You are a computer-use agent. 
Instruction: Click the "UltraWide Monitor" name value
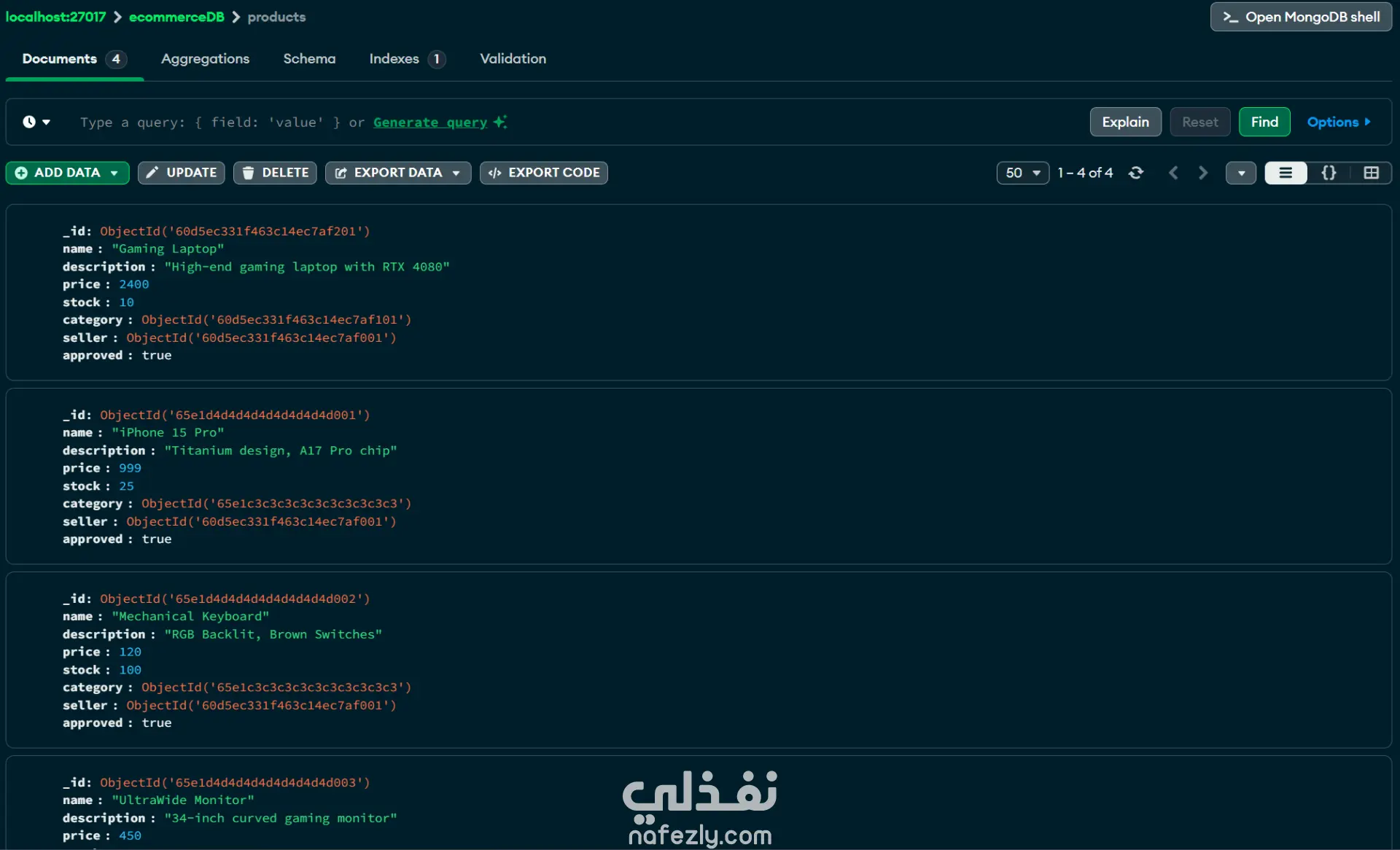183,800
